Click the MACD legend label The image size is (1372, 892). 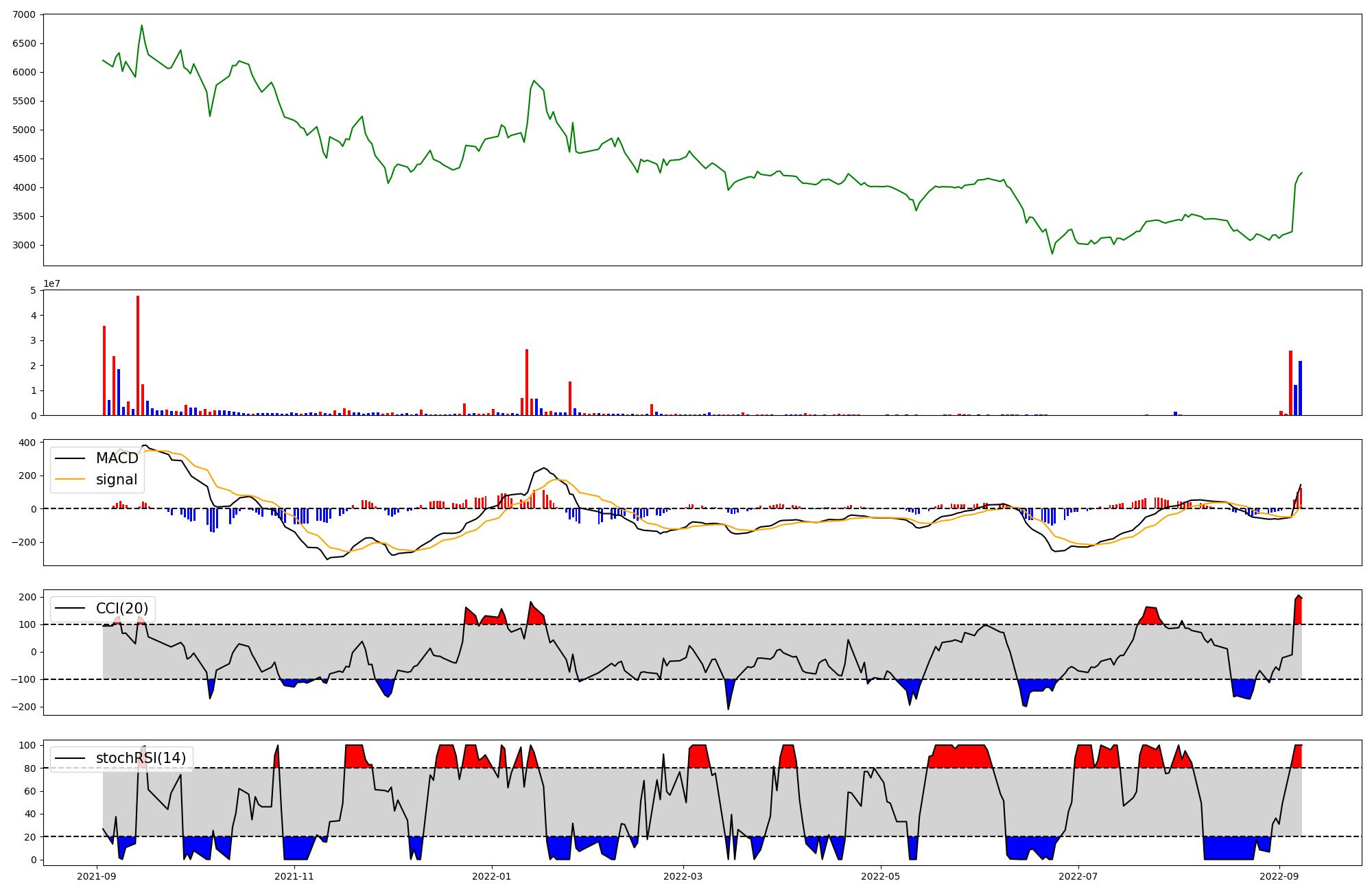pyautogui.click(x=117, y=458)
